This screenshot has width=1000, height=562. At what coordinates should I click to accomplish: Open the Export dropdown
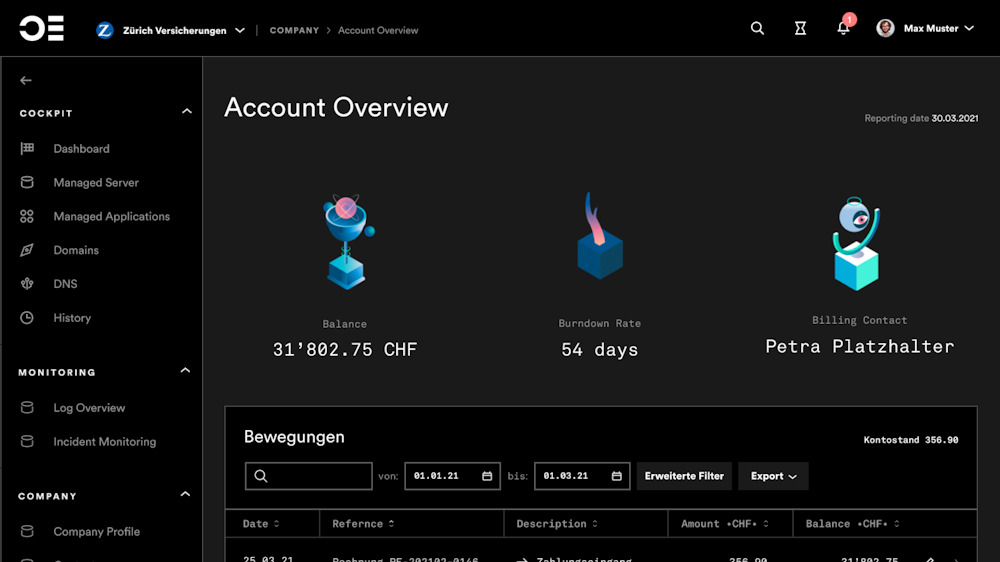click(773, 476)
